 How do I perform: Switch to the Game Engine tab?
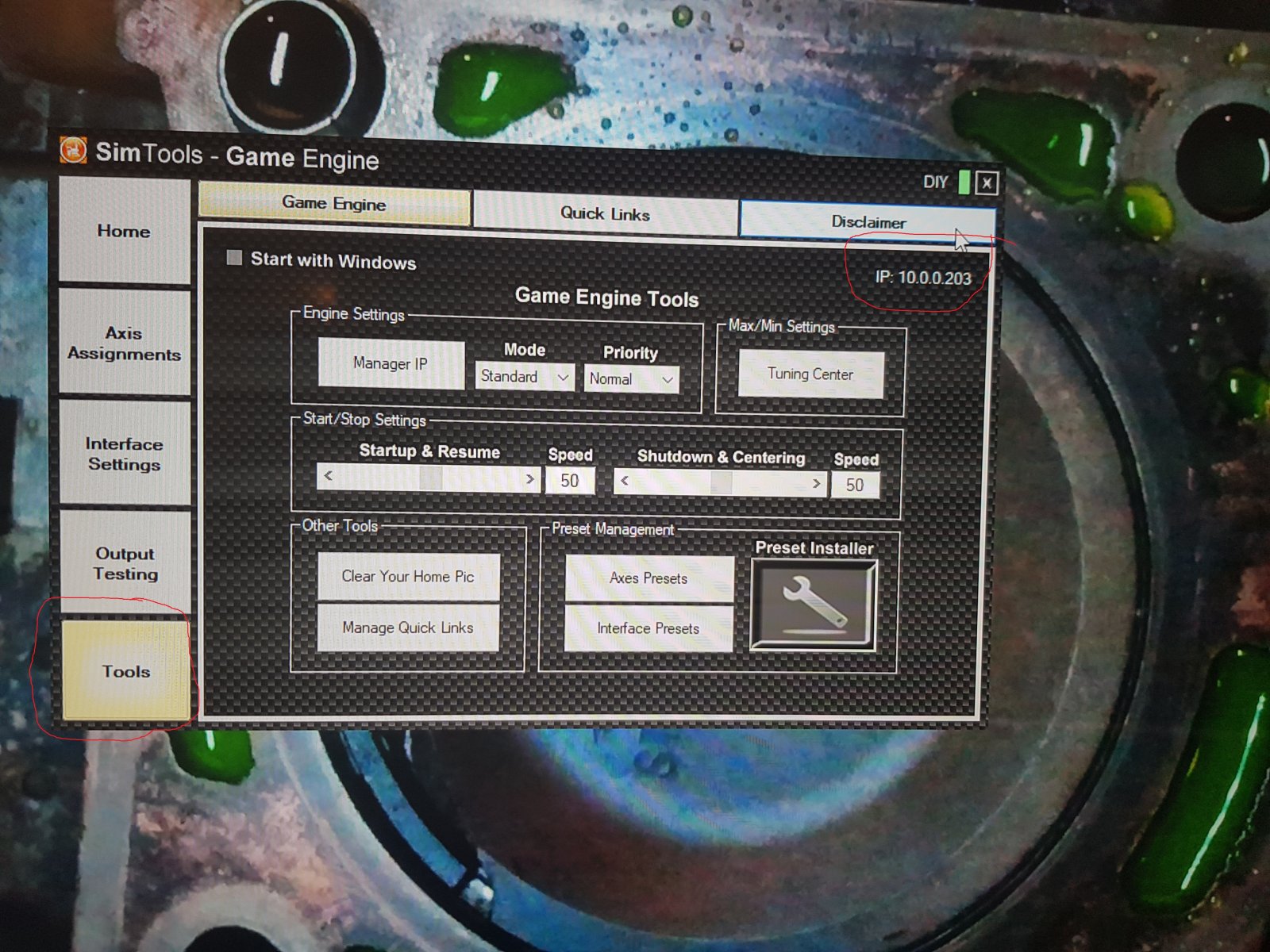[334, 204]
